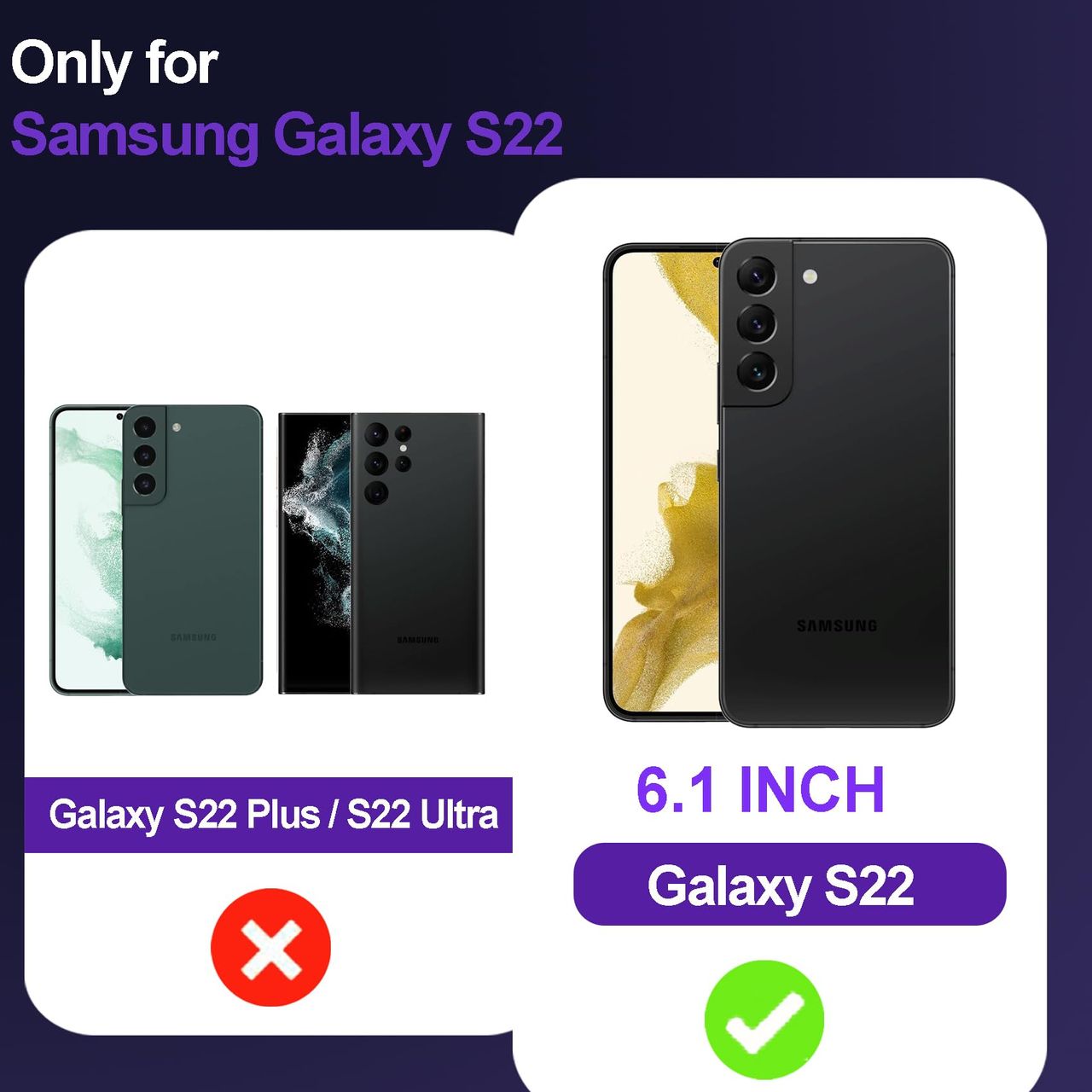1092x1092 pixels.
Task: Click the Only for heading text
Action: click(x=114, y=64)
